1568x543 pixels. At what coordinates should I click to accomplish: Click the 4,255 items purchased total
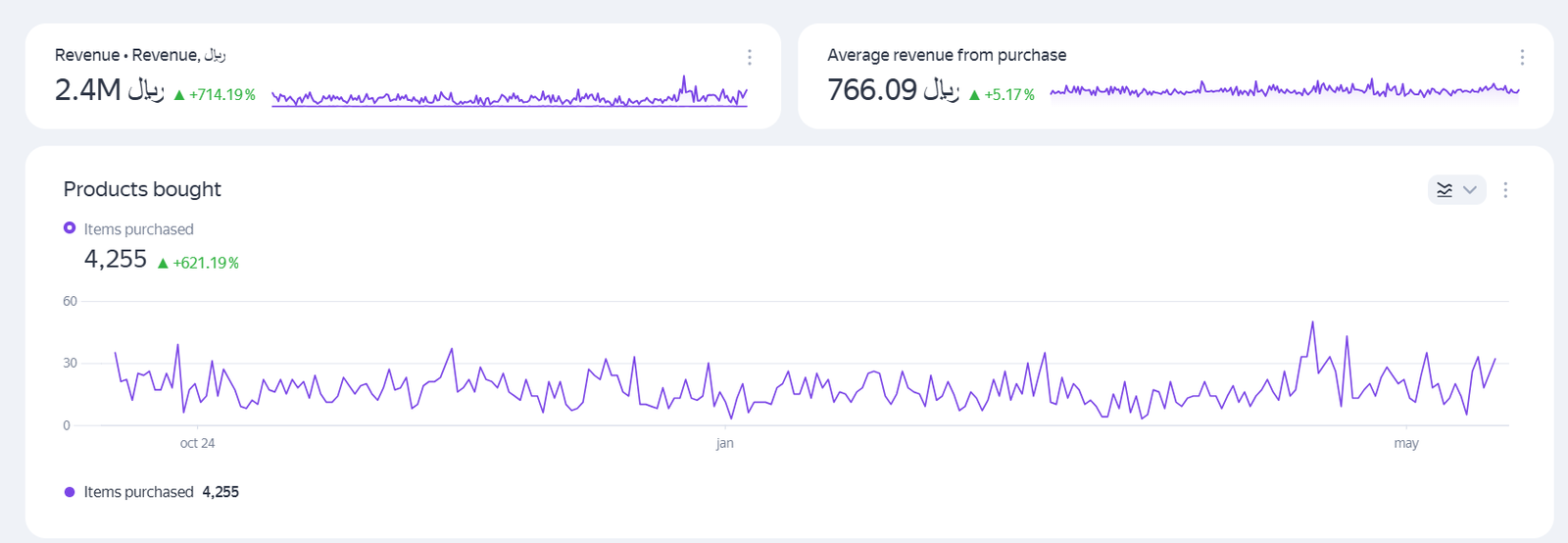pos(116,260)
